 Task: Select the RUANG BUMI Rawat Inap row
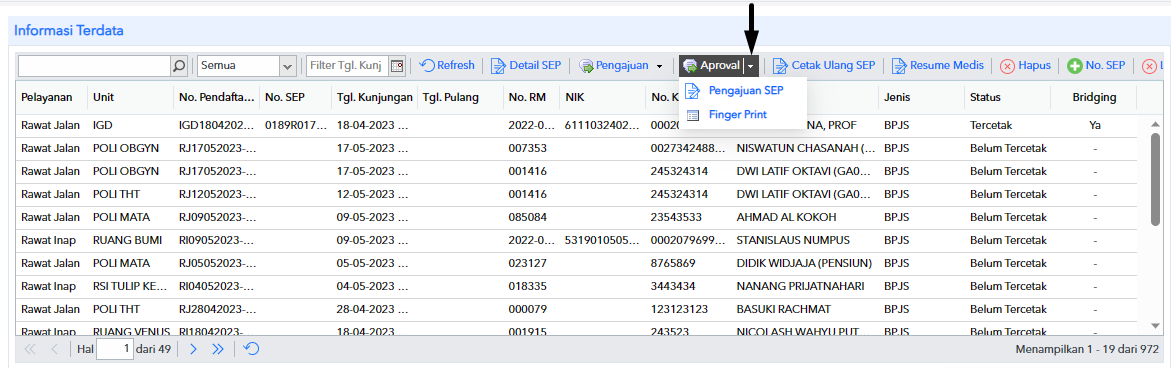[582, 240]
